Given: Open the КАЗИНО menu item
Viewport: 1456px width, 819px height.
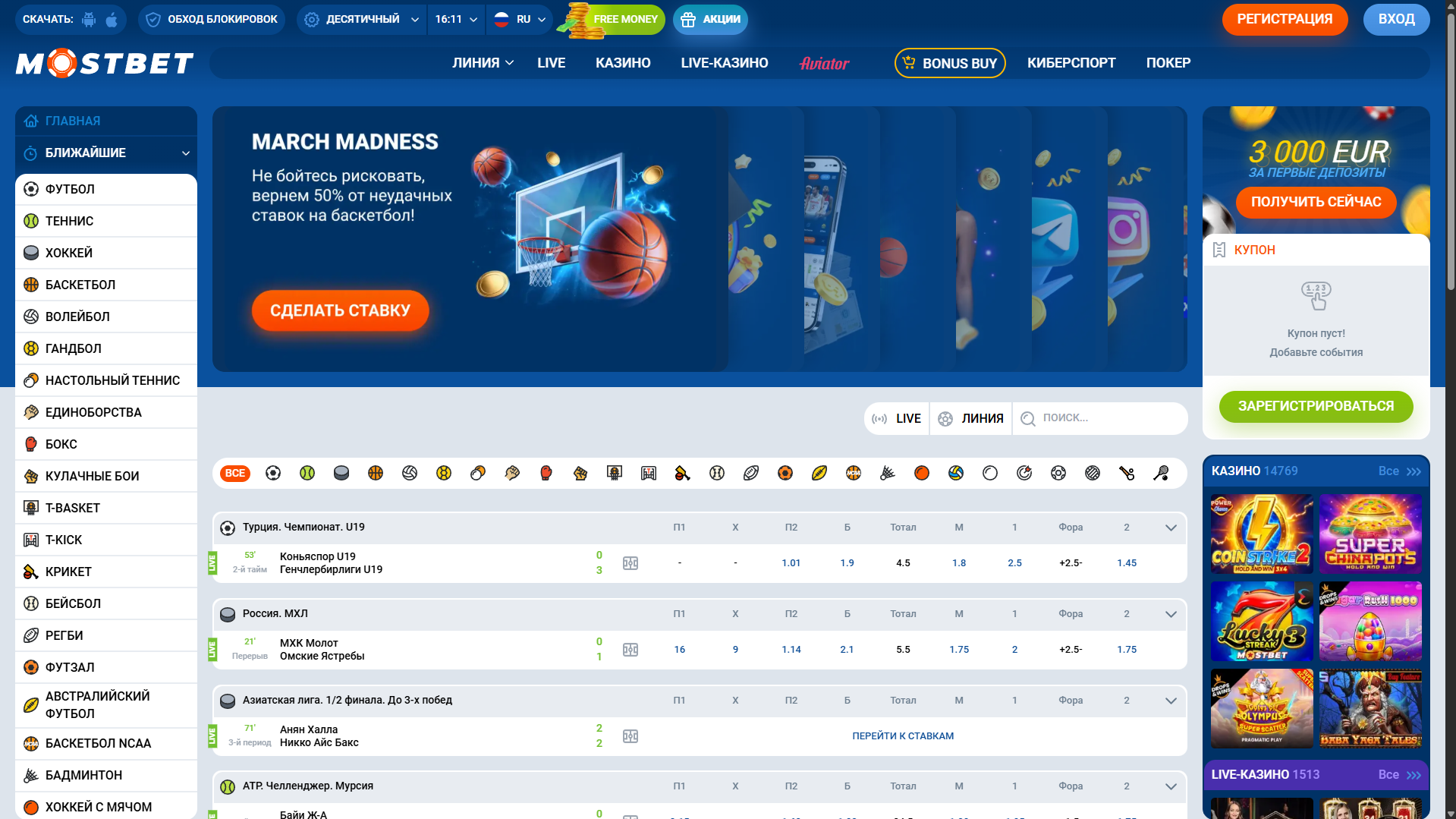Looking at the screenshot, I should pos(623,63).
